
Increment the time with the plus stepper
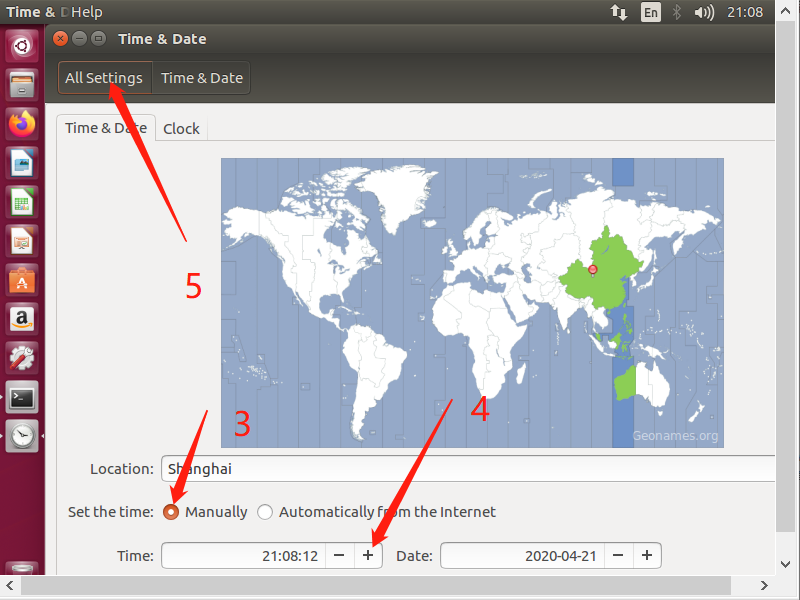point(368,555)
